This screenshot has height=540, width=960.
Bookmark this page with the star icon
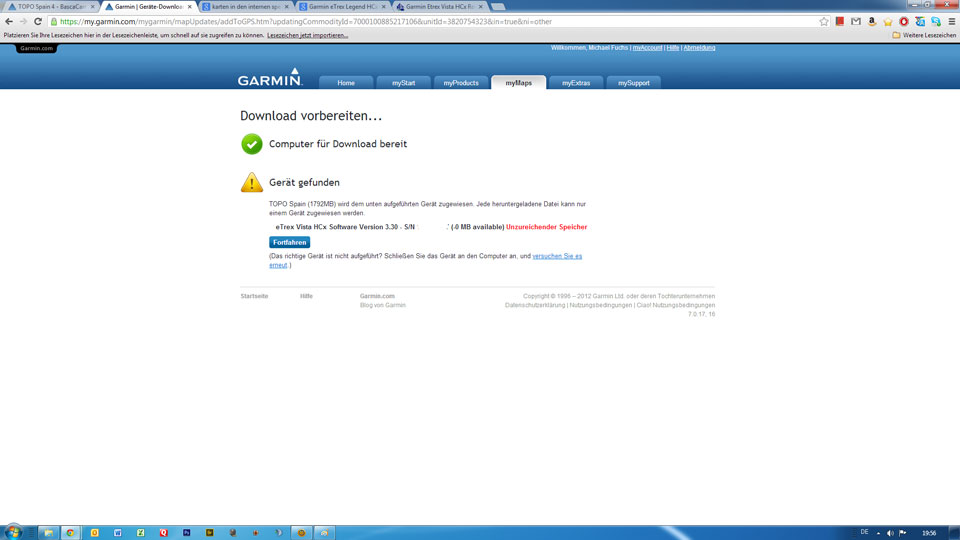(824, 21)
